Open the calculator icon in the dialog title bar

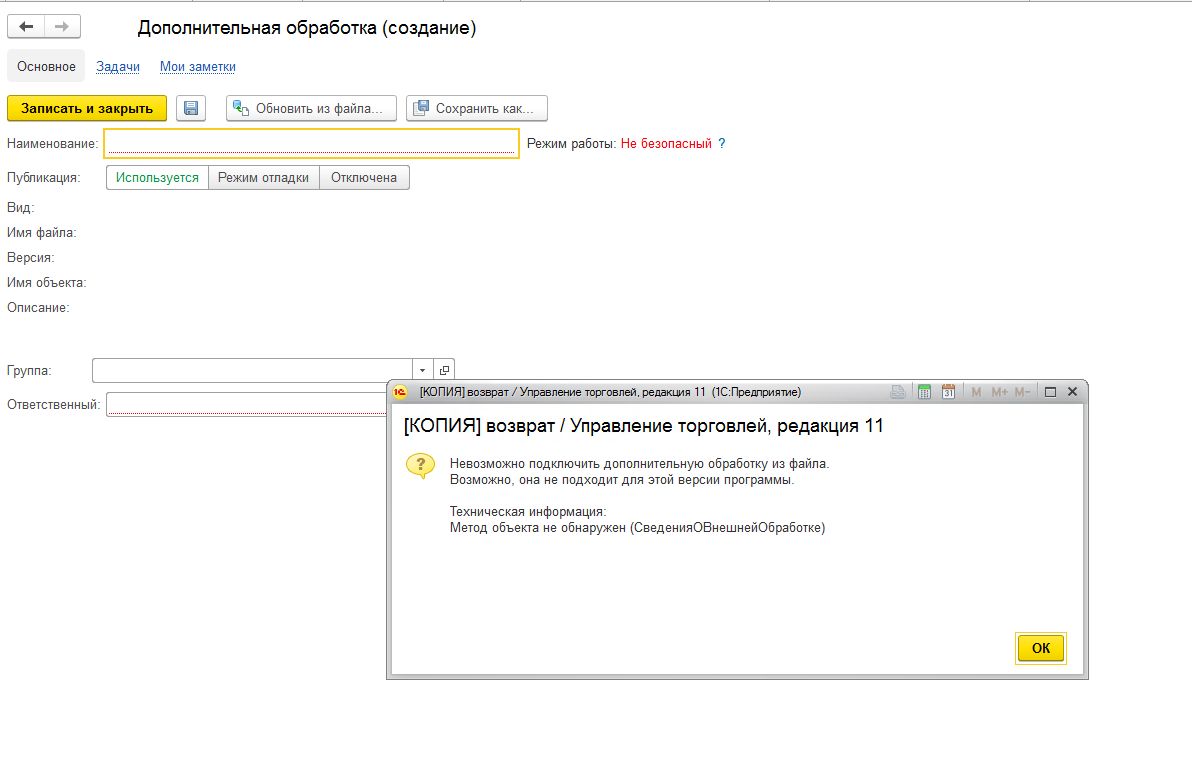(x=924, y=392)
